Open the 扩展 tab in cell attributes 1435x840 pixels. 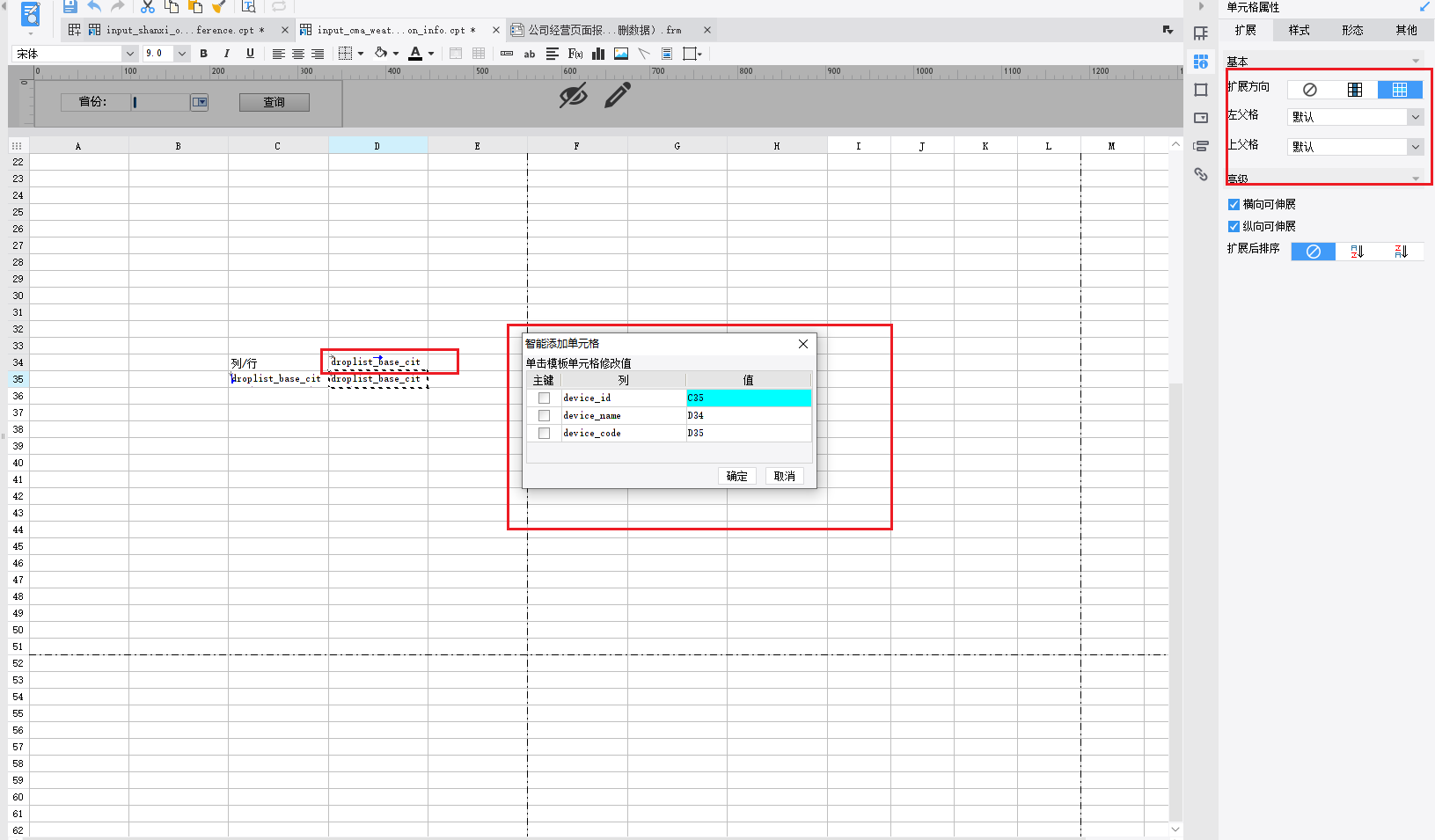click(1246, 30)
